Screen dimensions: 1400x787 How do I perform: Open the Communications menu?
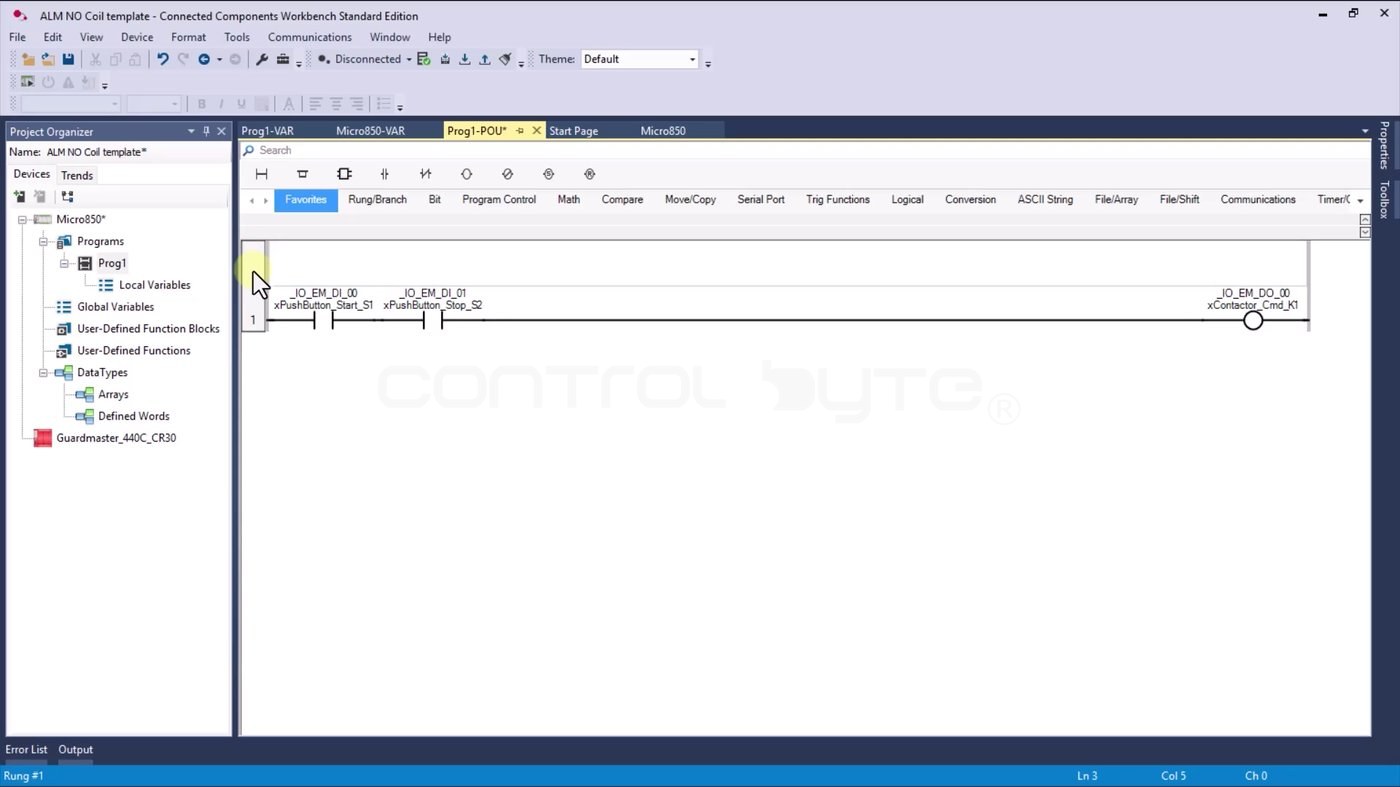(310, 37)
